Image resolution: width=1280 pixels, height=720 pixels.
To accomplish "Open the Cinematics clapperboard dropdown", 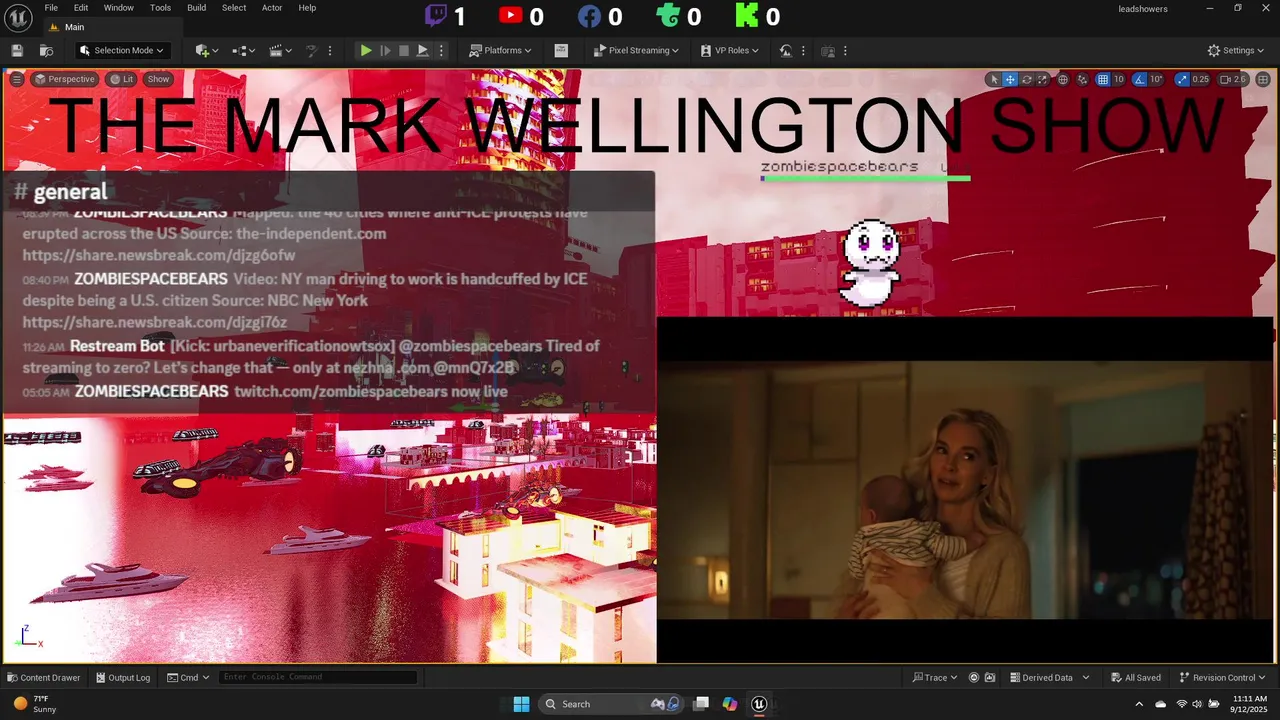I will [x=280, y=50].
